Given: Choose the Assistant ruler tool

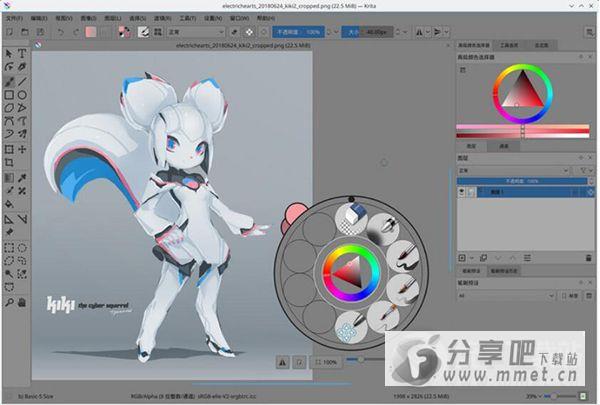Looking at the screenshot, I should [x=9, y=219].
